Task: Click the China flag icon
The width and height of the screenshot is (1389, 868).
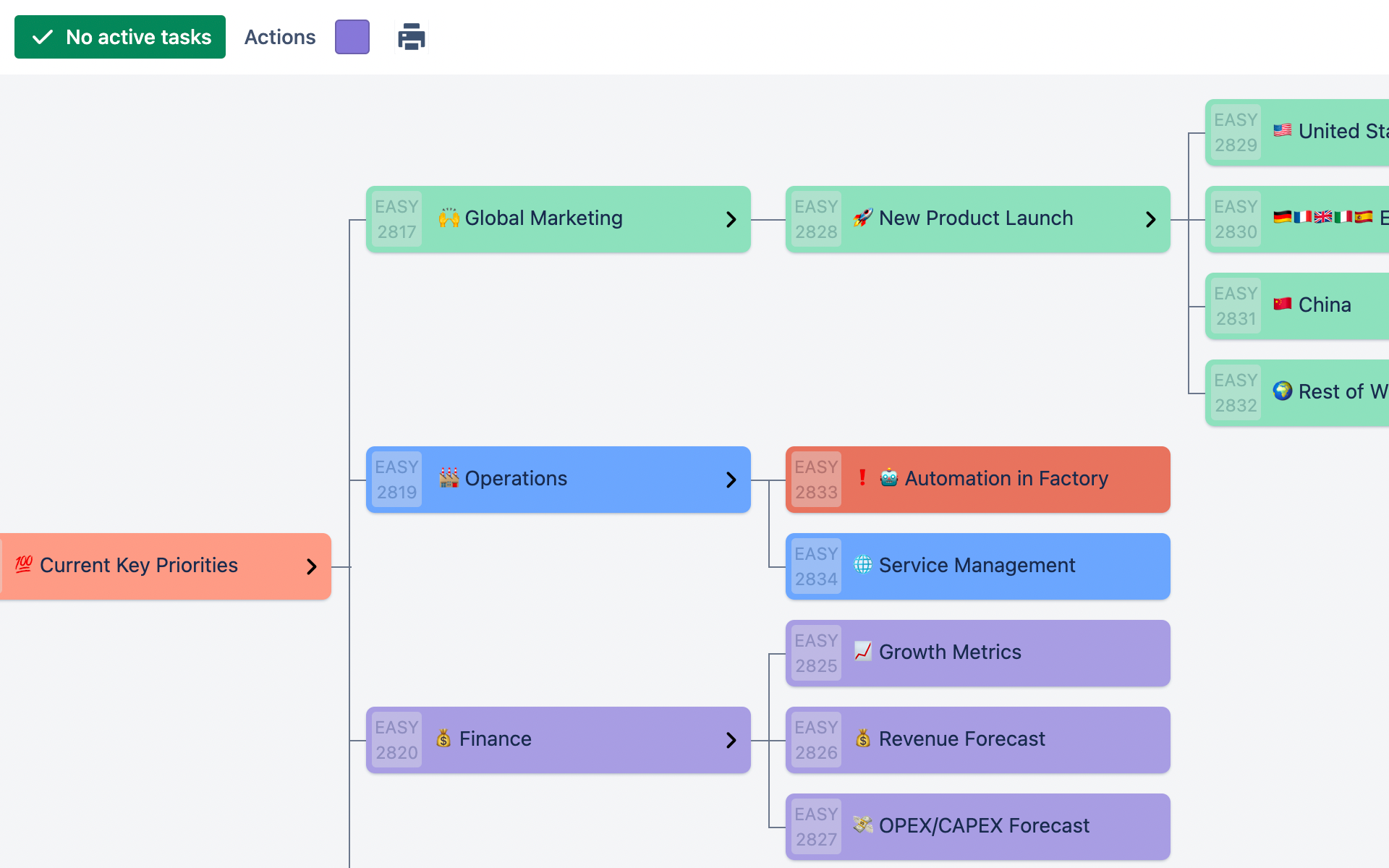Action: click(1283, 305)
